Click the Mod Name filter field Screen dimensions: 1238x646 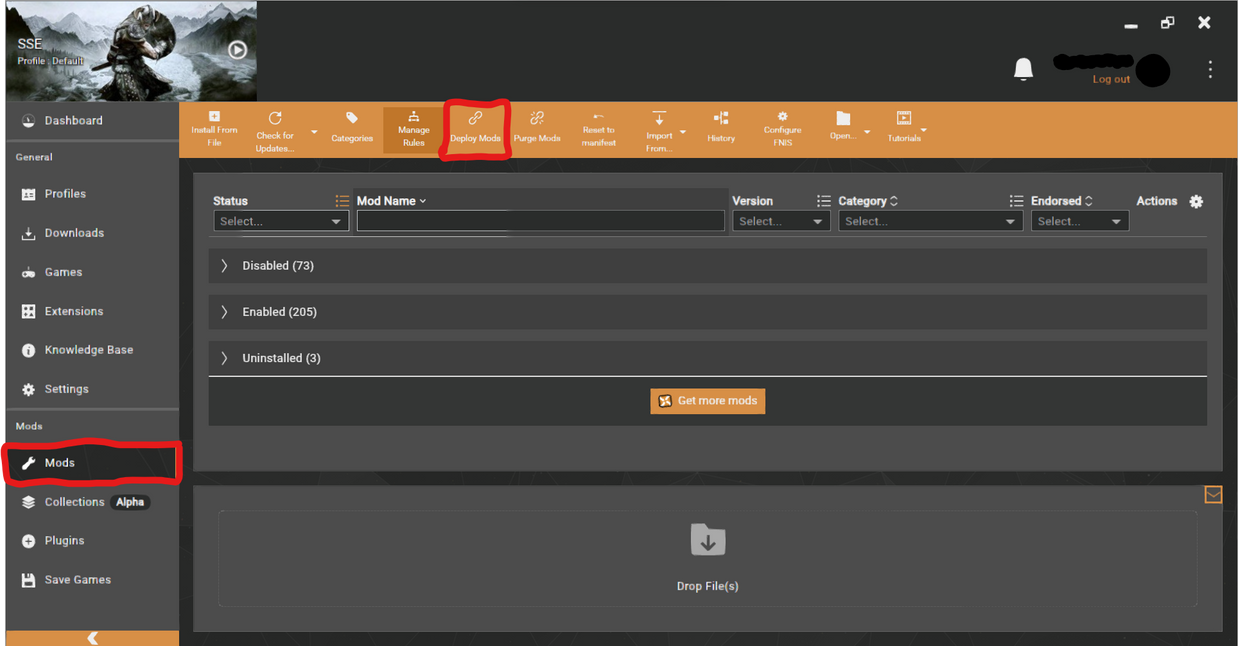tap(540, 221)
